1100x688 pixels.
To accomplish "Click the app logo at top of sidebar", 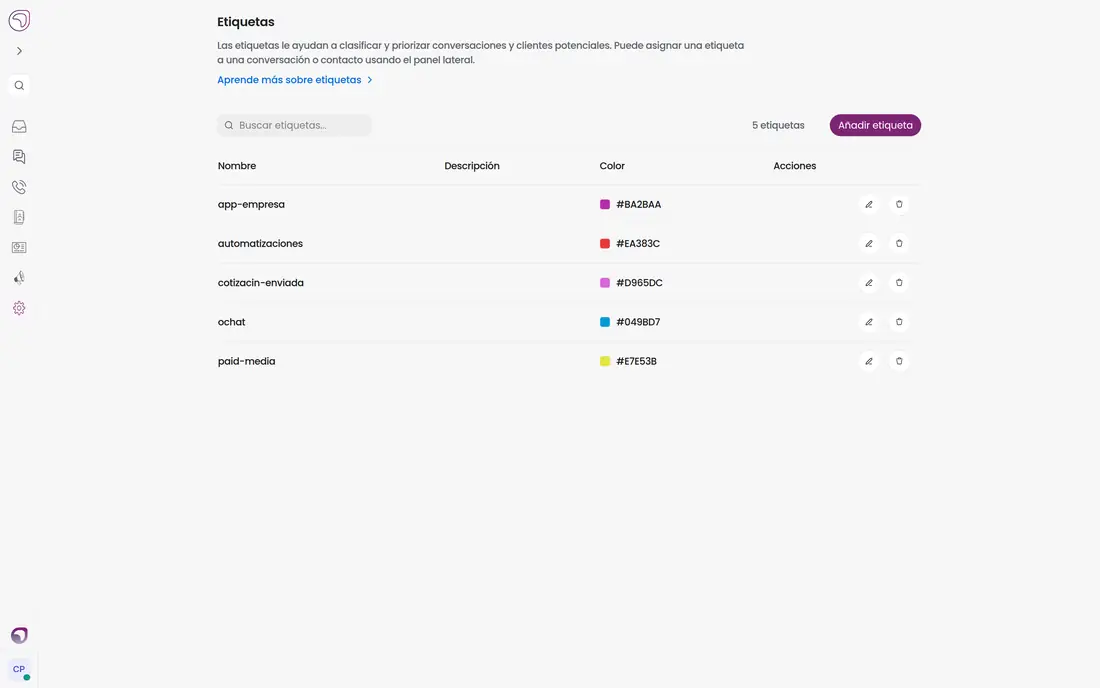I will coord(19,20).
